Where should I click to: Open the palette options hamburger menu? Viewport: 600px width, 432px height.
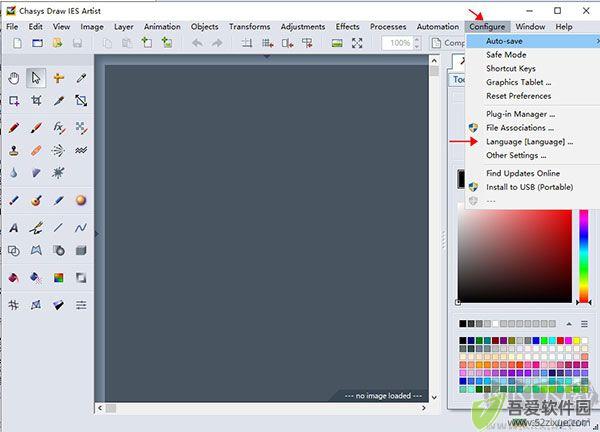tap(584, 324)
